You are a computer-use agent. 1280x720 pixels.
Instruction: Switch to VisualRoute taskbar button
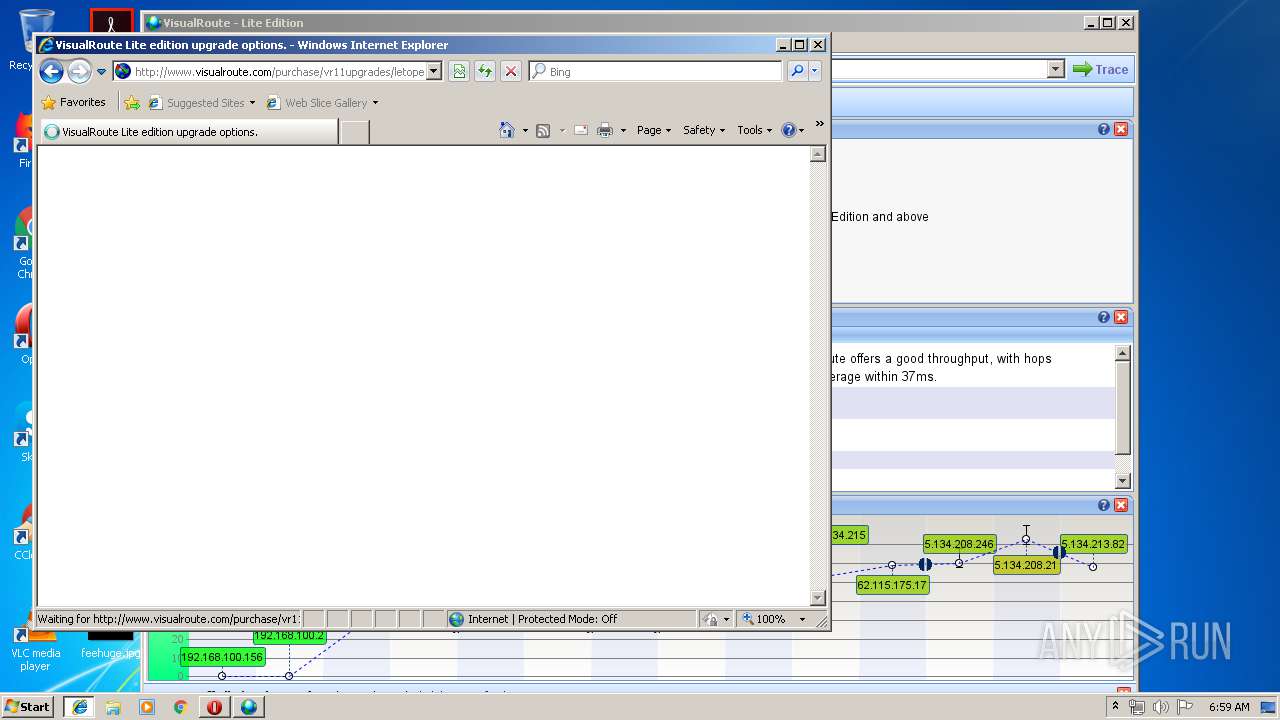click(x=249, y=707)
